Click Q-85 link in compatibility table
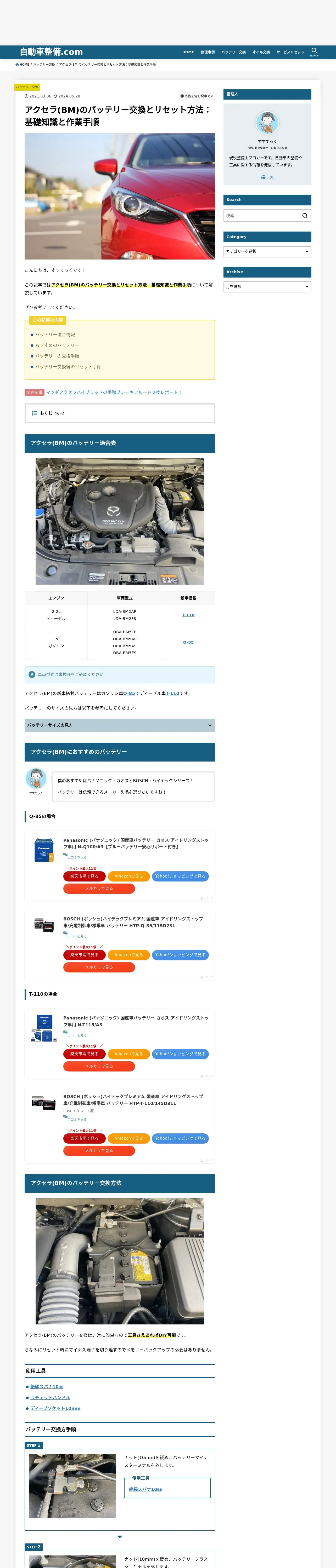The image size is (336, 1568). [188, 642]
